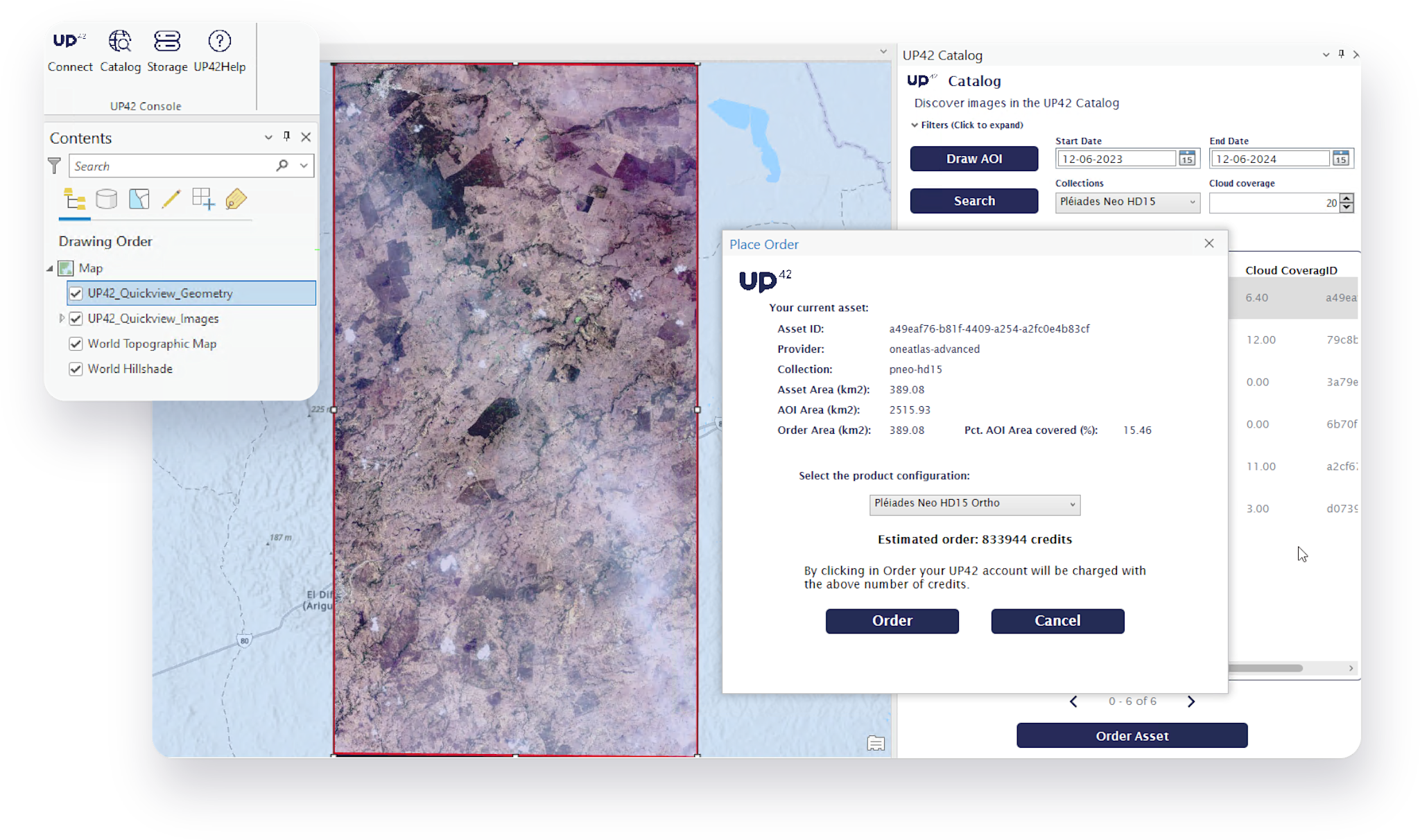Open the Storage icon in the ribbon
This screenshot has height=840, width=1420.
pyautogui.click(x=167, y=42)
